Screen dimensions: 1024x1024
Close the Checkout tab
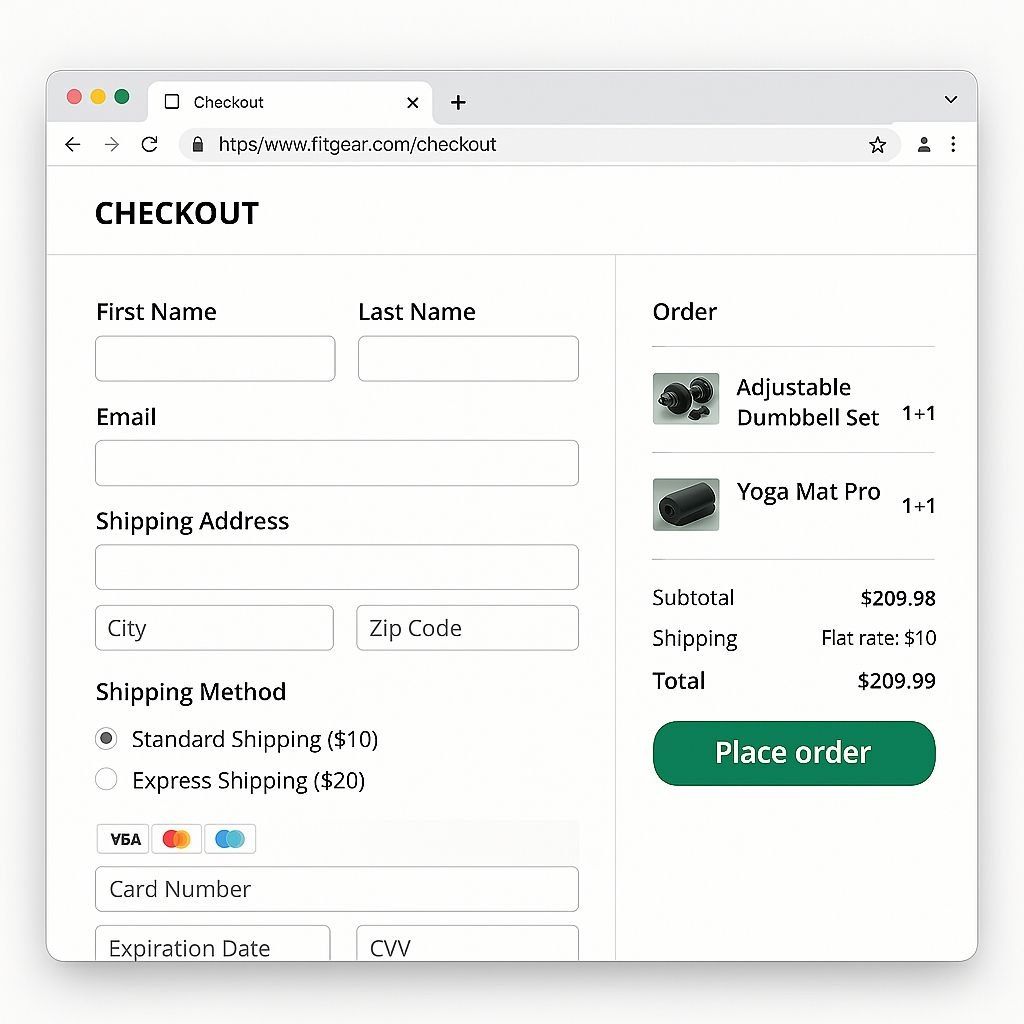point(413,102)
